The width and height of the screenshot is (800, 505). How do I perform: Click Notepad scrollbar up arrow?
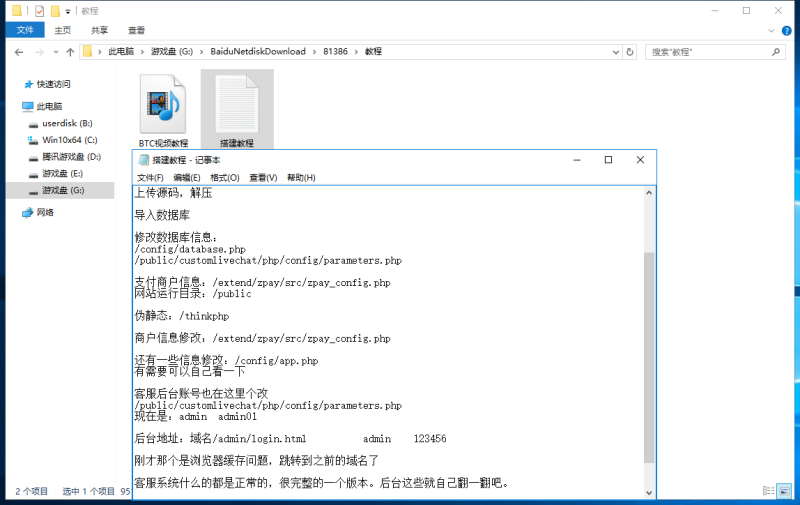tap(649, 193)
